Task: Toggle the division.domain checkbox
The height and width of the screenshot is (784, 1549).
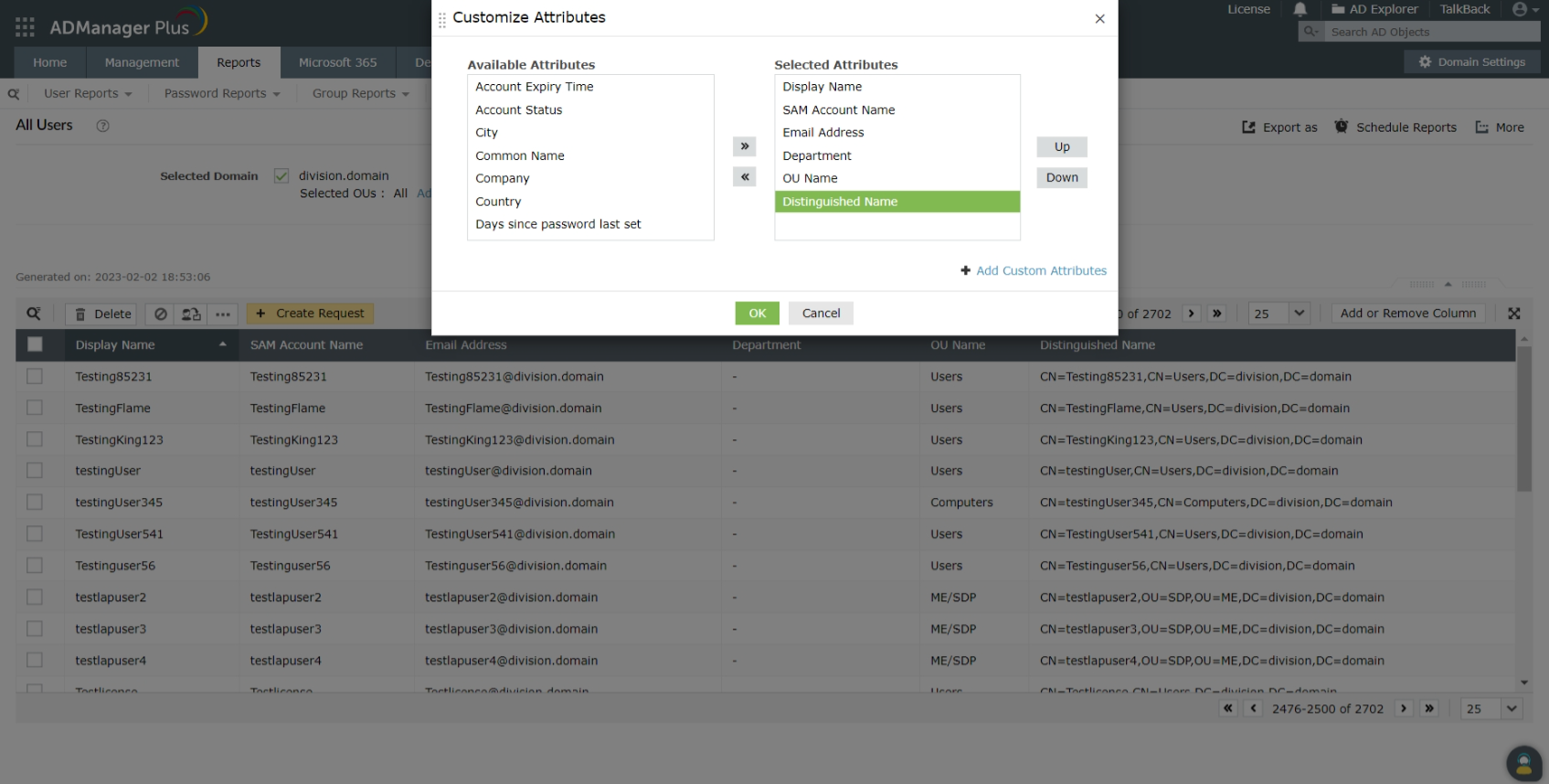Action: click(281, 175)
